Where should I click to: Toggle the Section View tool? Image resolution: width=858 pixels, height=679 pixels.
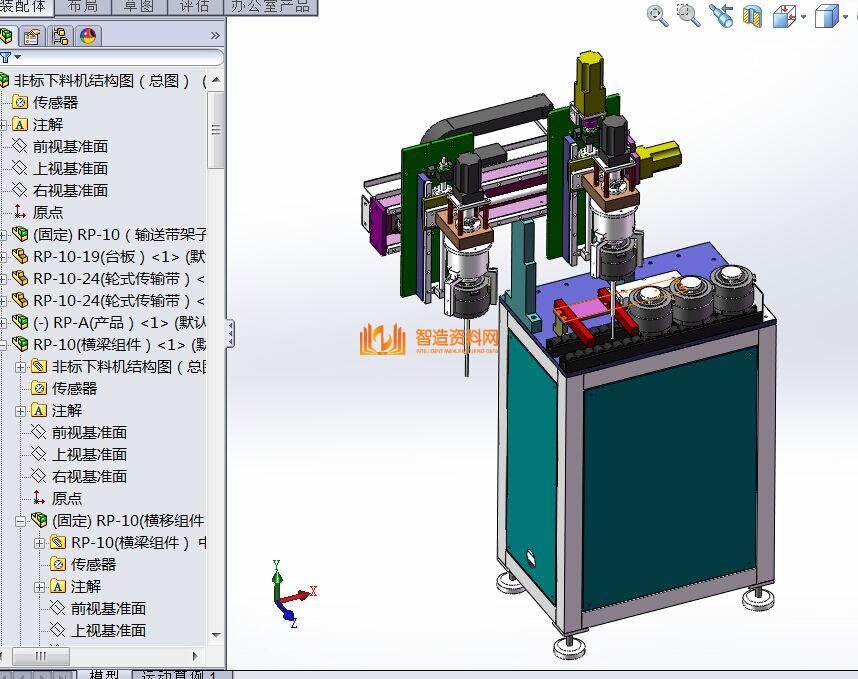pos(753,16)
